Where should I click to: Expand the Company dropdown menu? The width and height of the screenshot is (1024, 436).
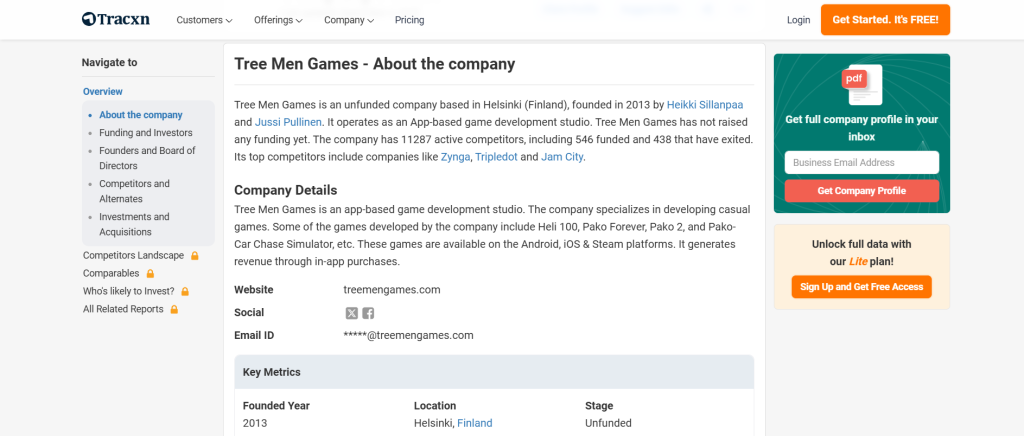[349, 20]
